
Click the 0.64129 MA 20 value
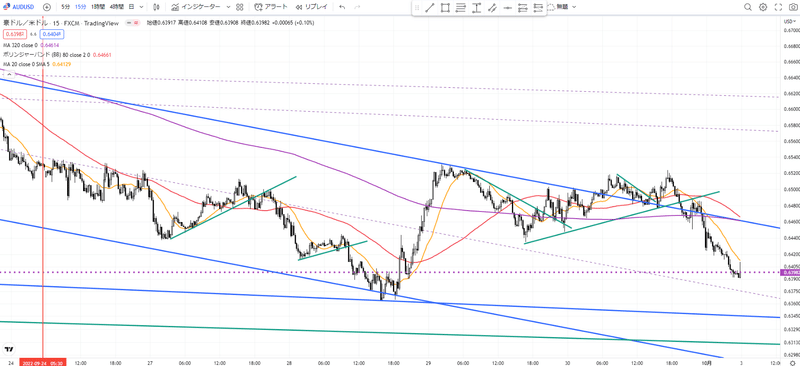point(61,63)
